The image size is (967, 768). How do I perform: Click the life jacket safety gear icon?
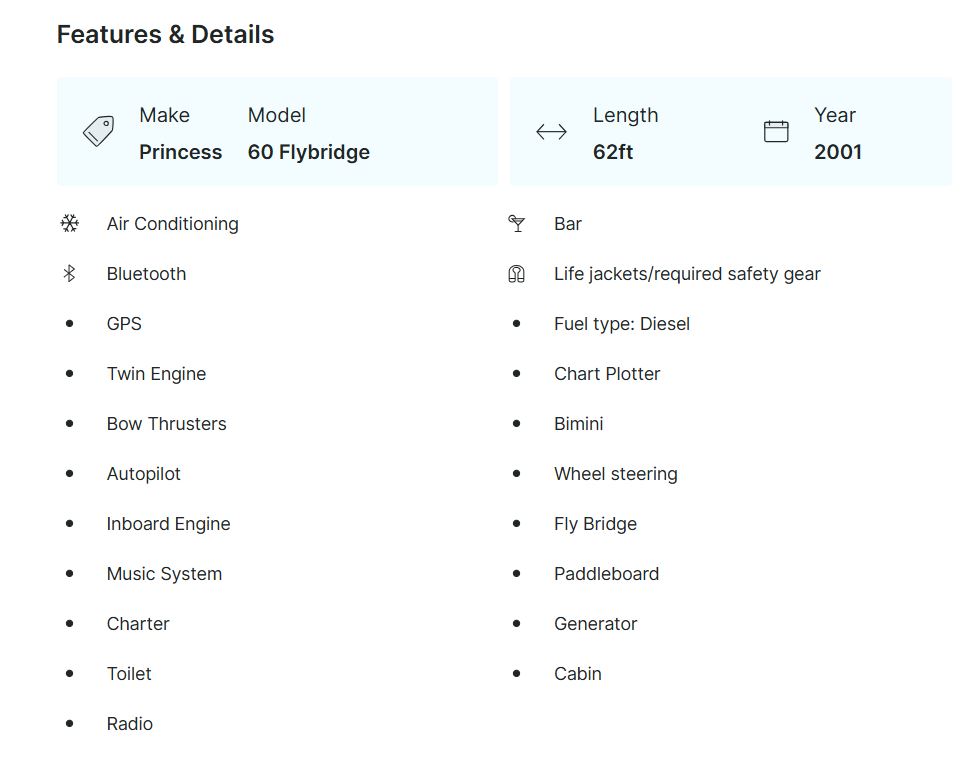coord(517,274)
